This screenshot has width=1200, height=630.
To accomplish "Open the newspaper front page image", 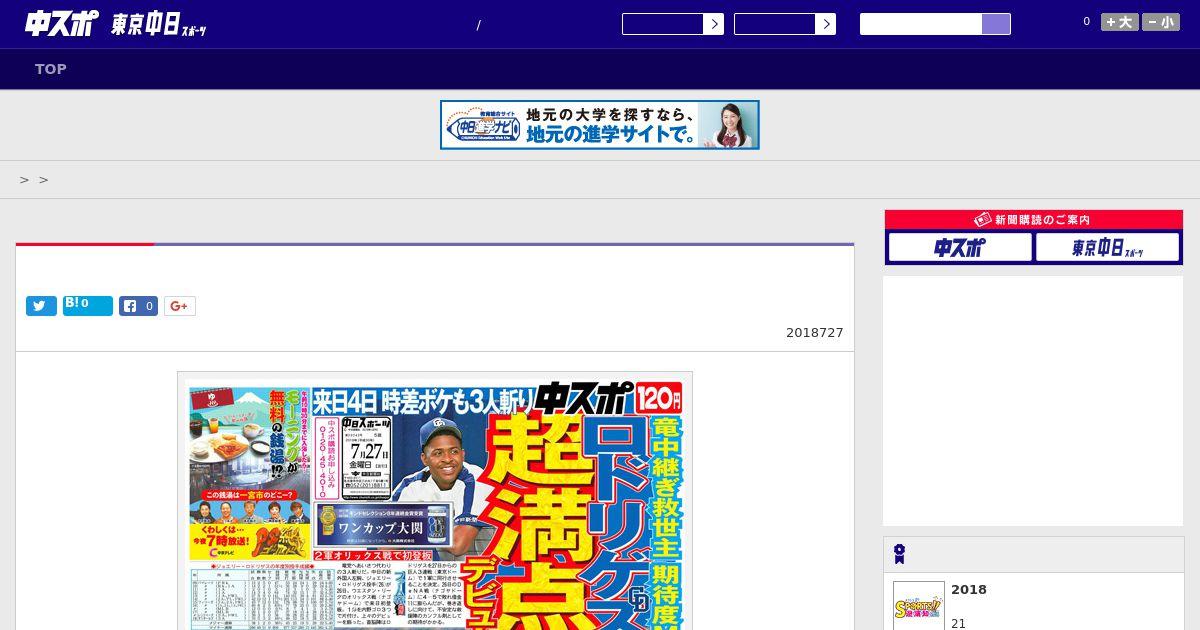I will click(x=435, y=503).
